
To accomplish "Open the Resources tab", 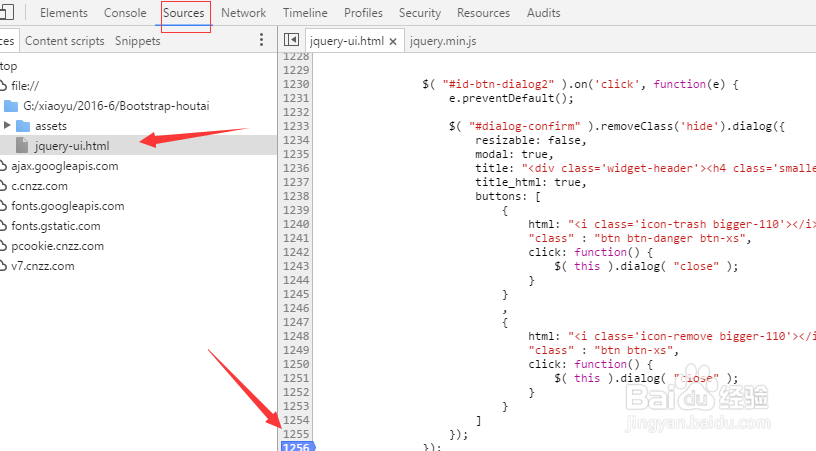I will coord(483,13).
